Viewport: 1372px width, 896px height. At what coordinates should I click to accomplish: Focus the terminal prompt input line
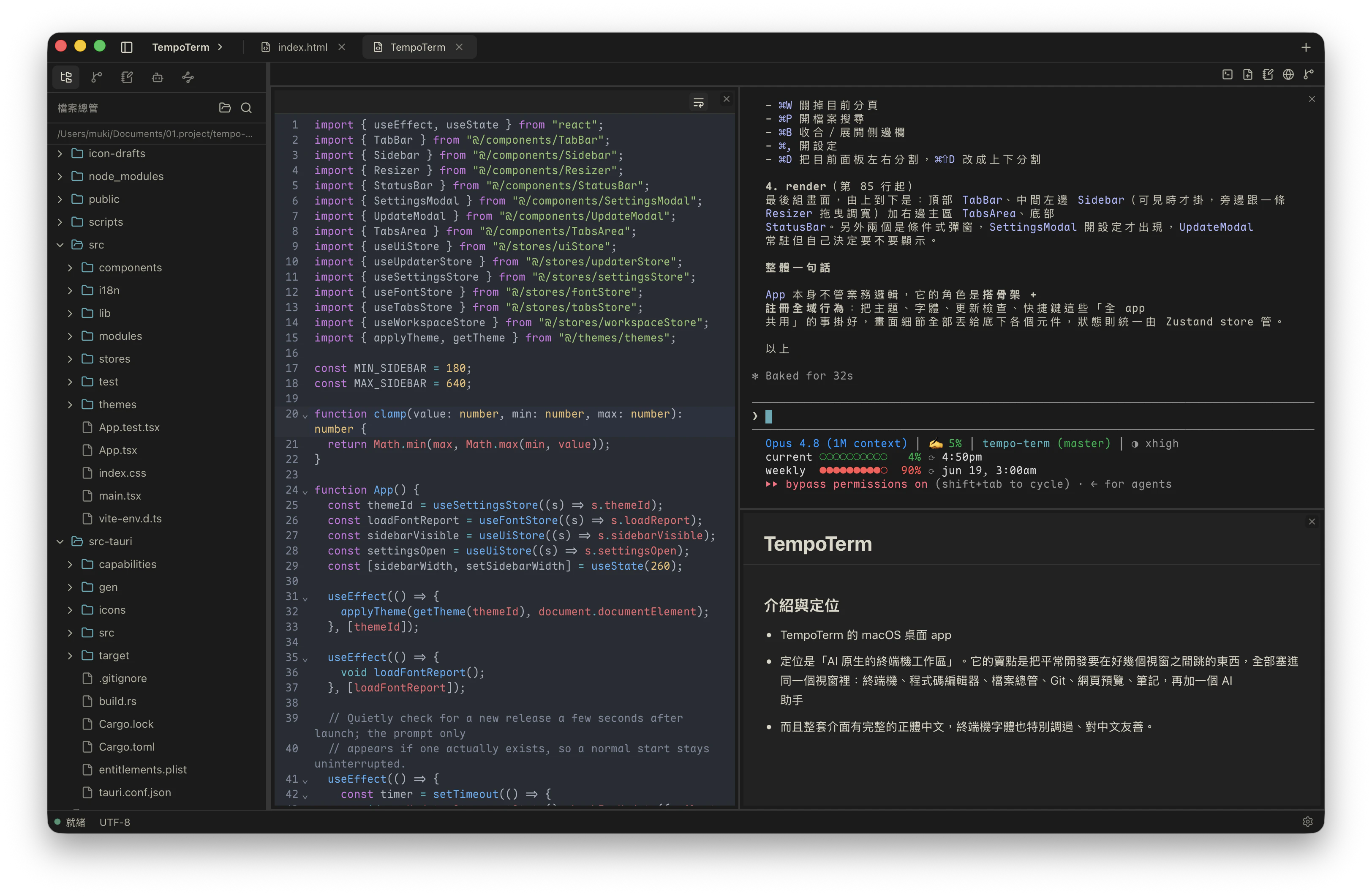[1033, 416]
